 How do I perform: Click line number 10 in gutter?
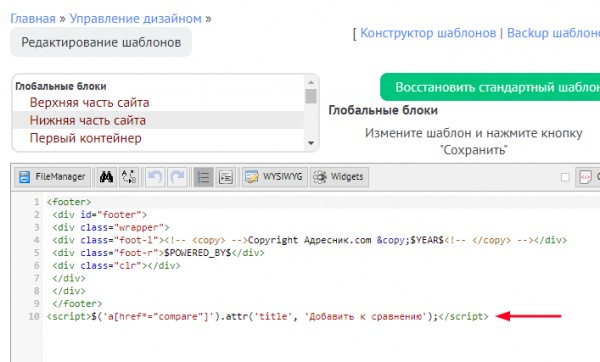(x=34, y=316)
